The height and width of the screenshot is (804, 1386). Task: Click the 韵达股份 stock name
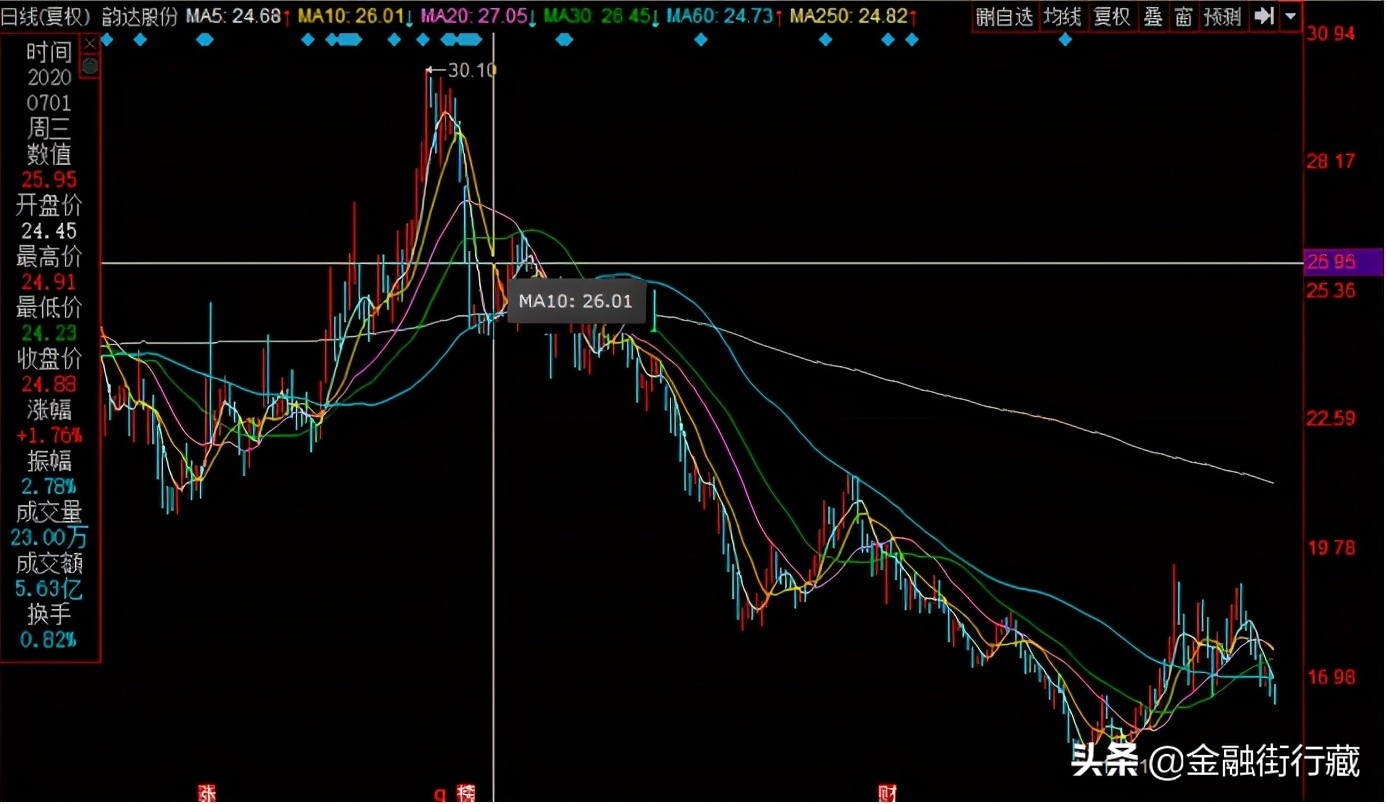click(x=140, y=17)
